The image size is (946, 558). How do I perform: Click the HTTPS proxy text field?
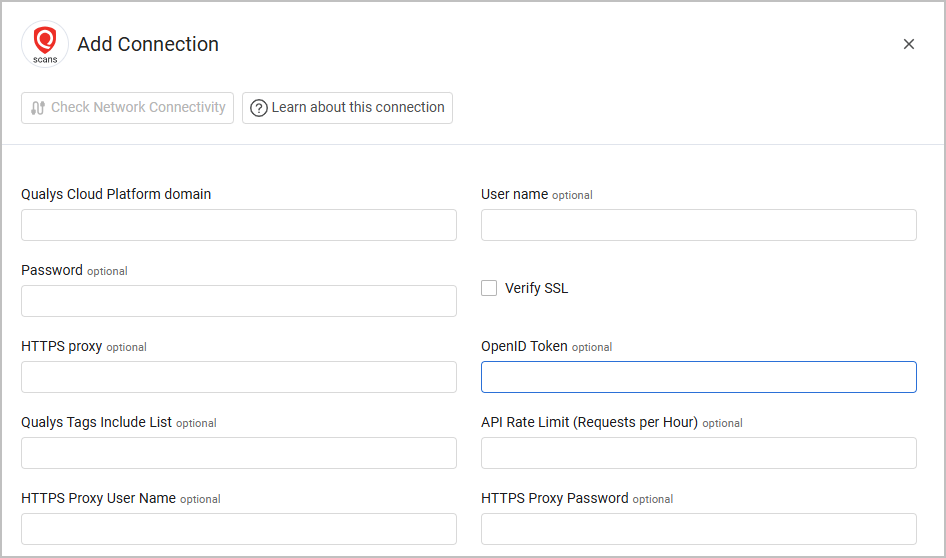click(x=239, y=377)
